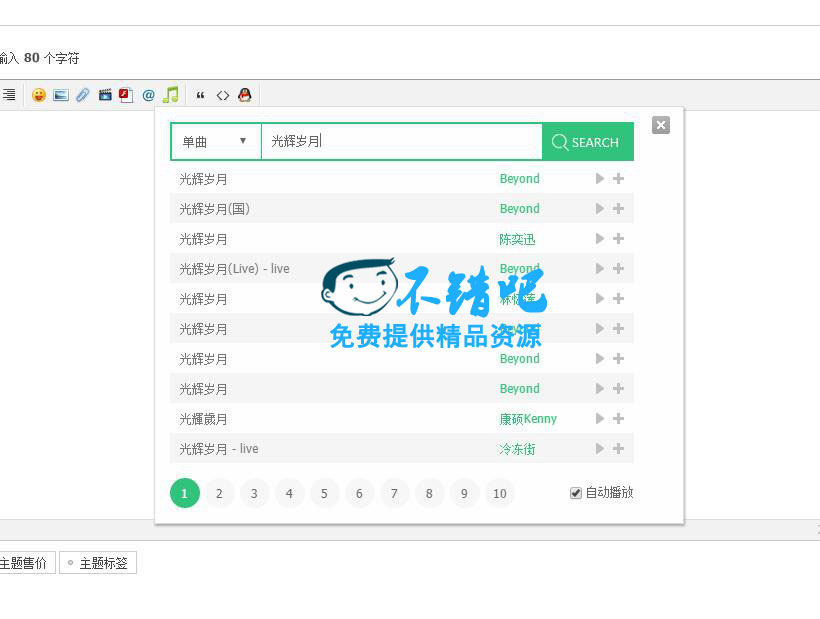The width and height of the screenshot is (820, 619).
Task: Go to results page 2
Action: pos(219,493)
